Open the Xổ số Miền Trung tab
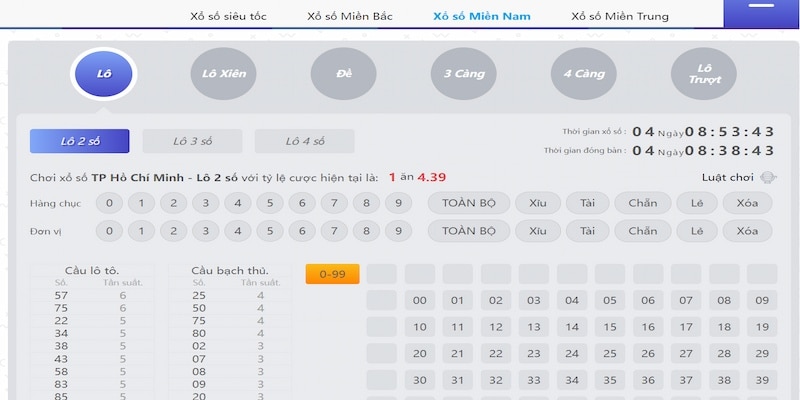Image resolution: width=800 pixels, height=400 pixels. point(620,16)
